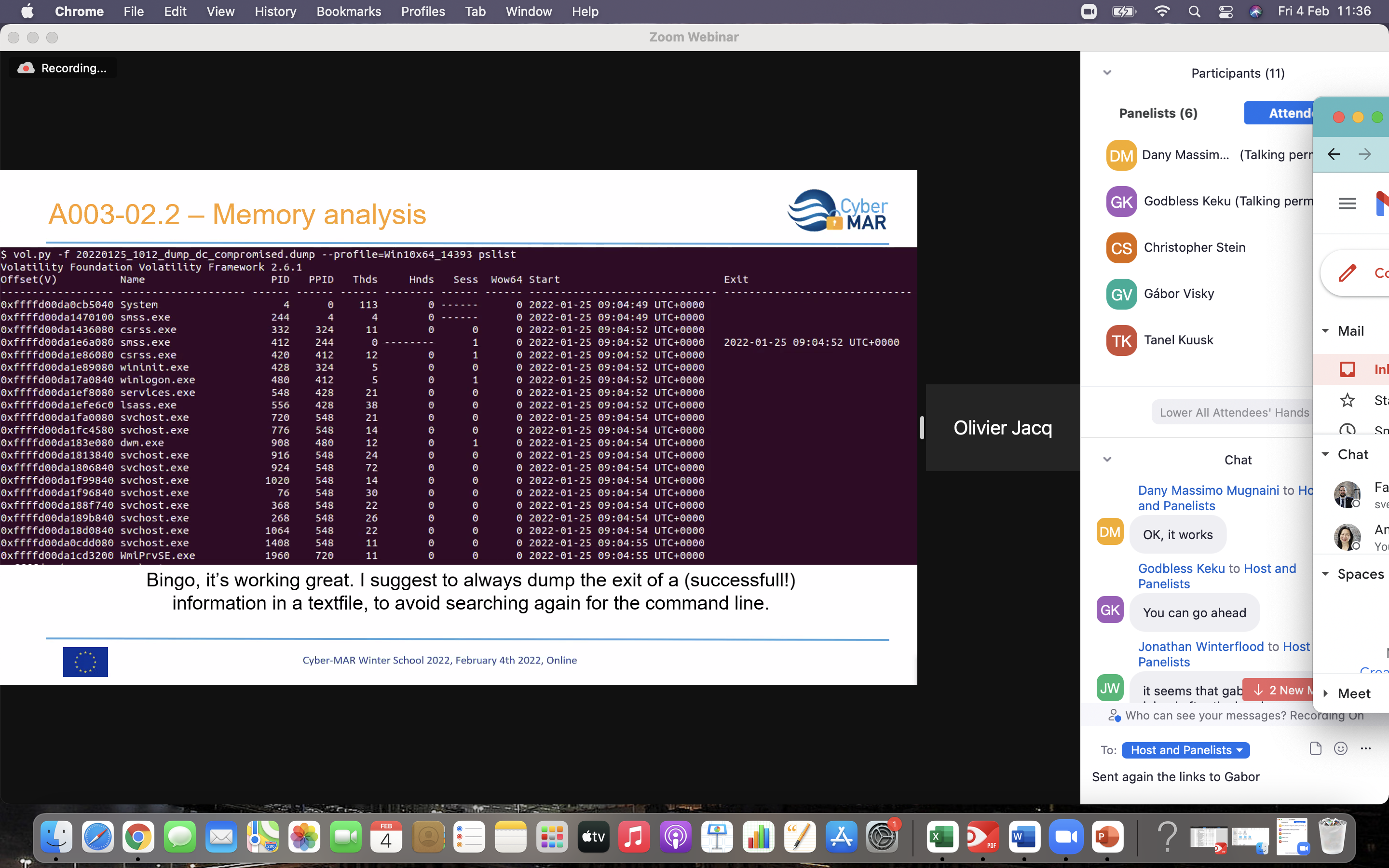The width and height of the screenshot is (1389, 868).
Task: Click the Gmail compose pencil icon
Action: pos(1347,272)
